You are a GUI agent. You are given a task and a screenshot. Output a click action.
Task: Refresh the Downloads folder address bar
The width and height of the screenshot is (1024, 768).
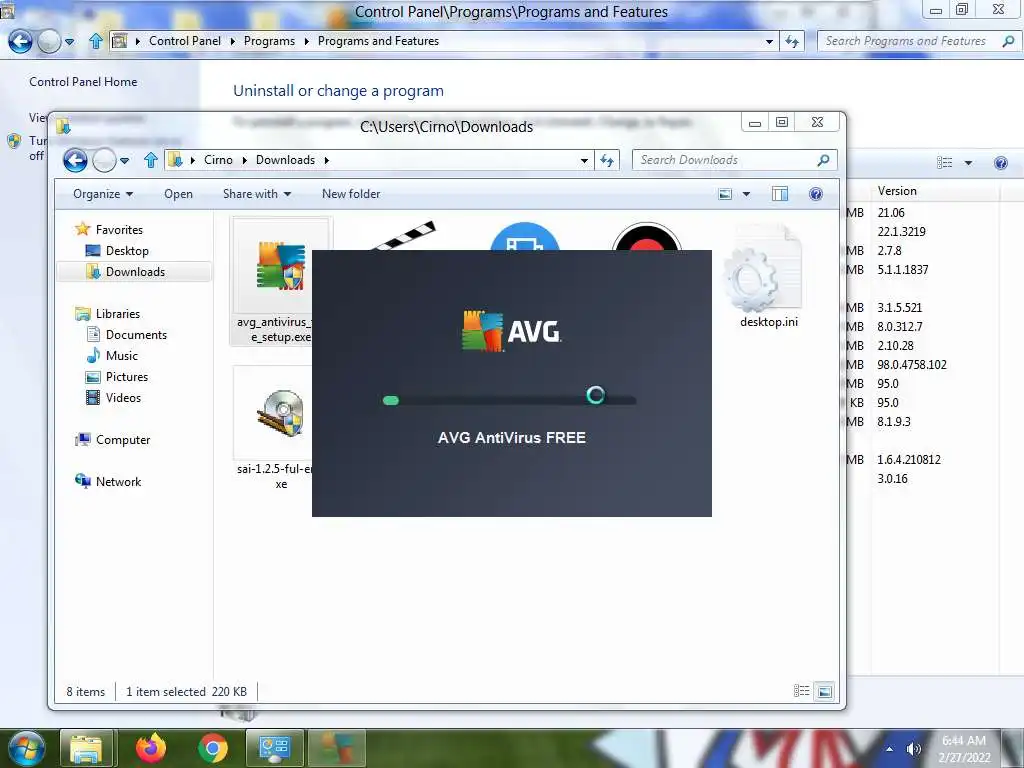(607, 160)
